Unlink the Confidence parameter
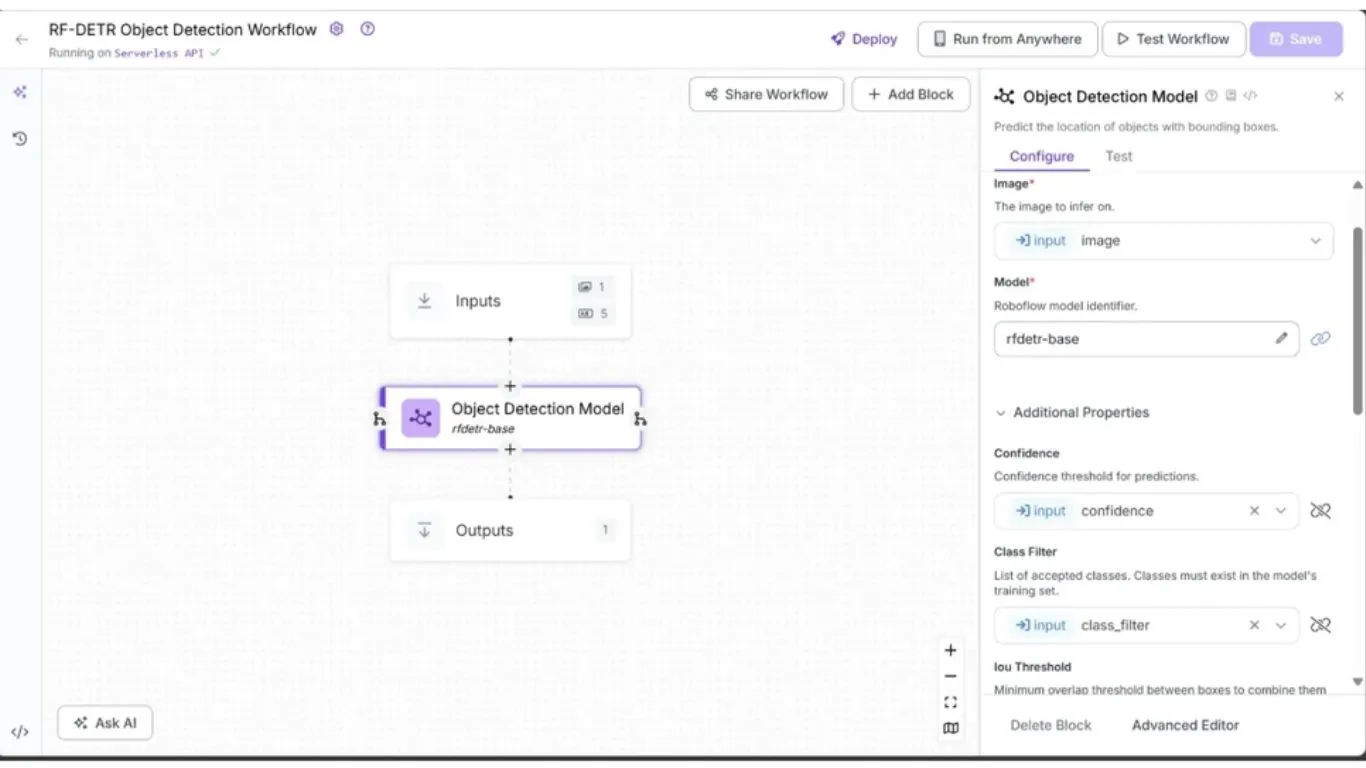 click(1321, 511)
